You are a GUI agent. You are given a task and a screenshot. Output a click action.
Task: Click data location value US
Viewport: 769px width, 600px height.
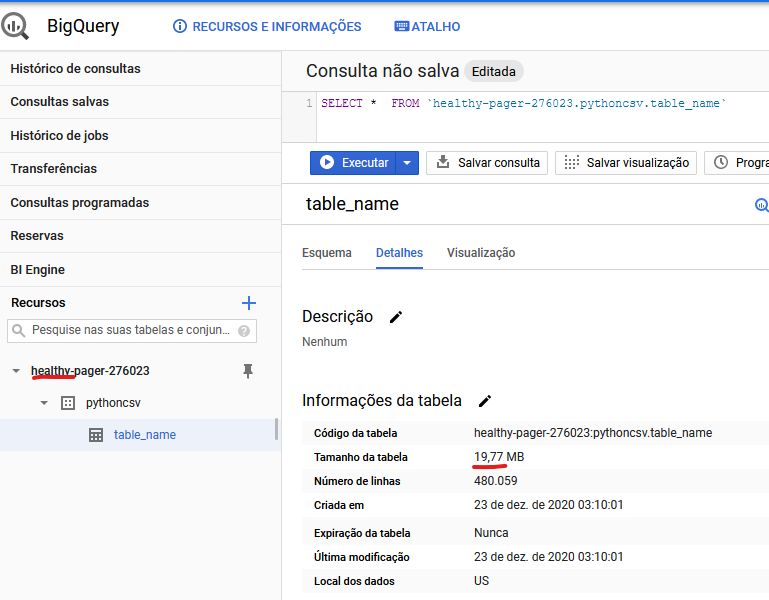click(x=481, y=581)
